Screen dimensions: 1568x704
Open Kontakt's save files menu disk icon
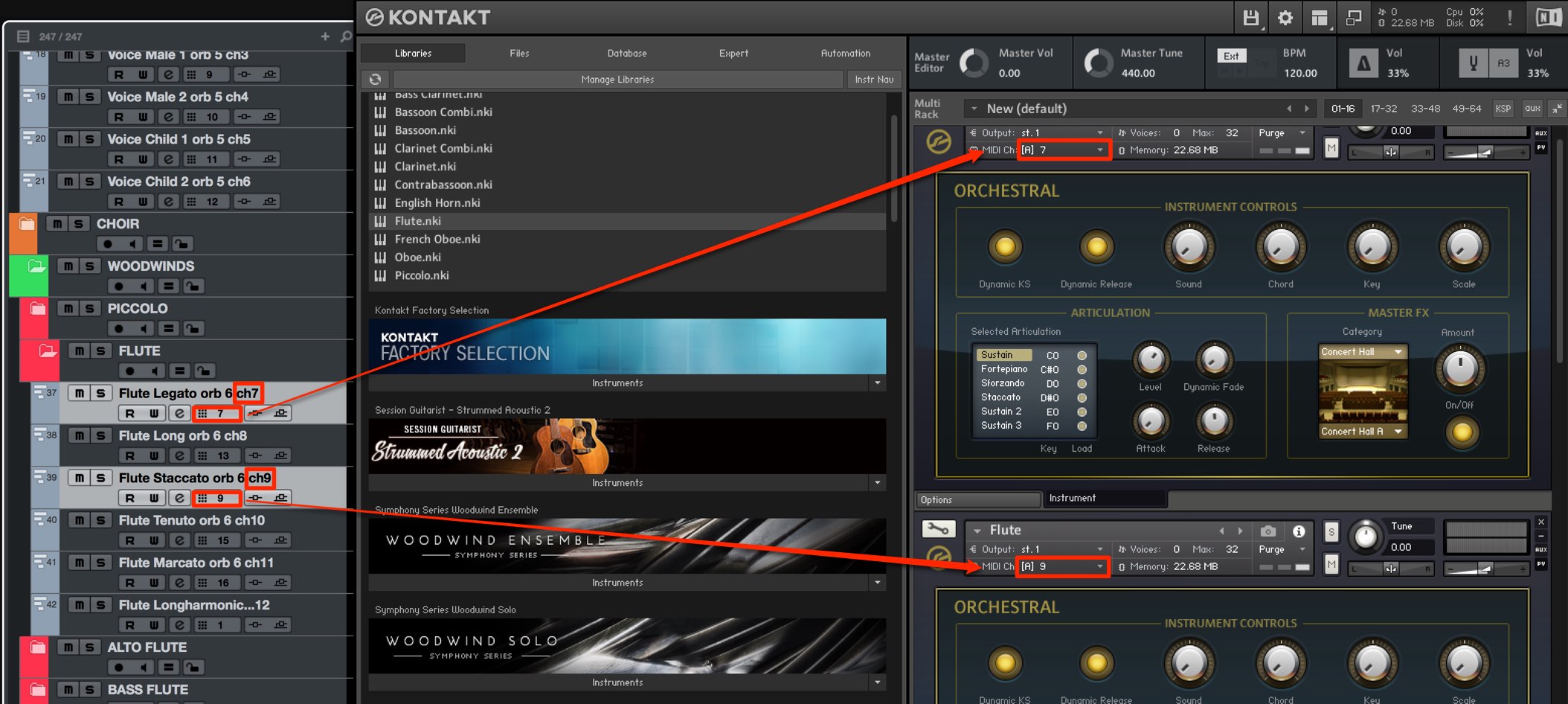[1251, 18]
